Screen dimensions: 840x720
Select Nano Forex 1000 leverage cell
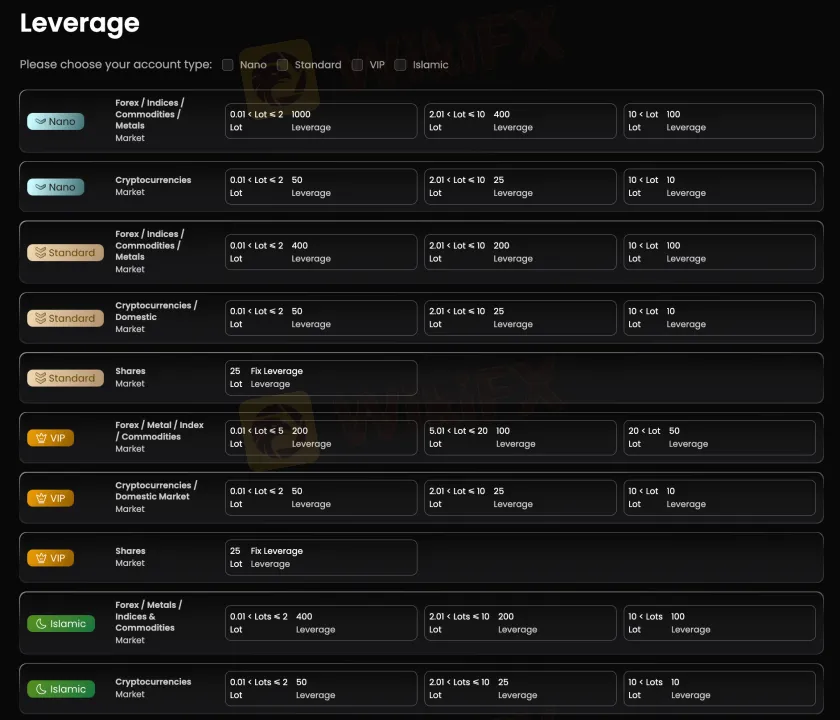[x=321, y=121]
